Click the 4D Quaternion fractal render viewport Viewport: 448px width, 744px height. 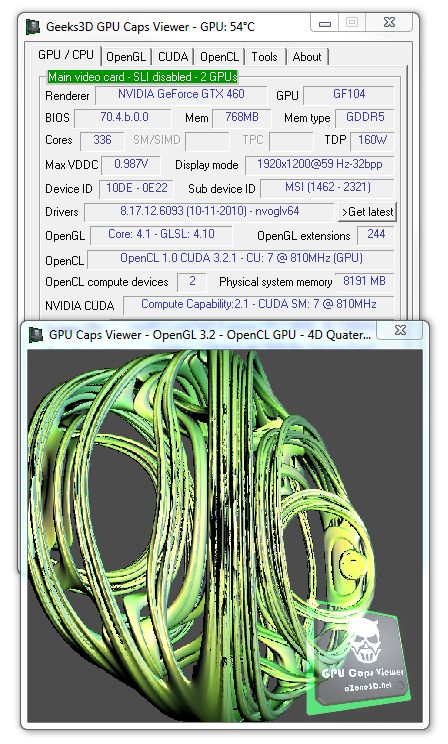(225, 536)
